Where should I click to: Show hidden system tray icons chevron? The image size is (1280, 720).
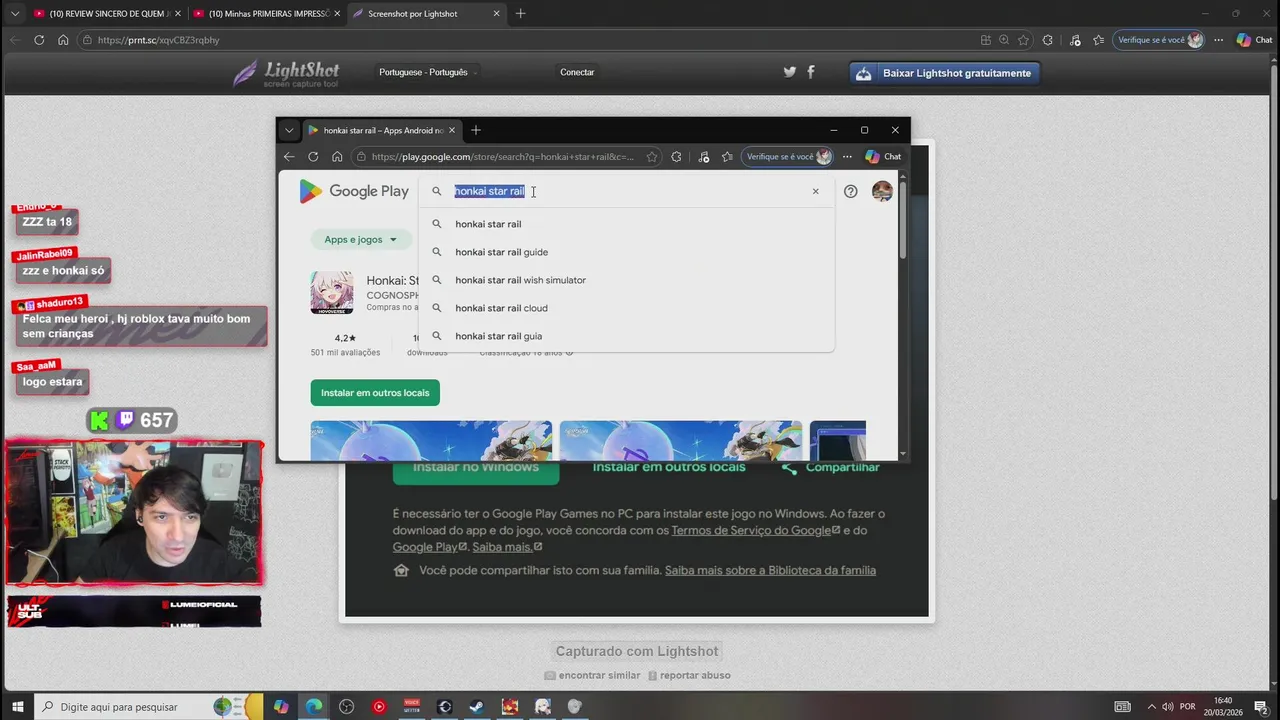tap(1151, 706)
